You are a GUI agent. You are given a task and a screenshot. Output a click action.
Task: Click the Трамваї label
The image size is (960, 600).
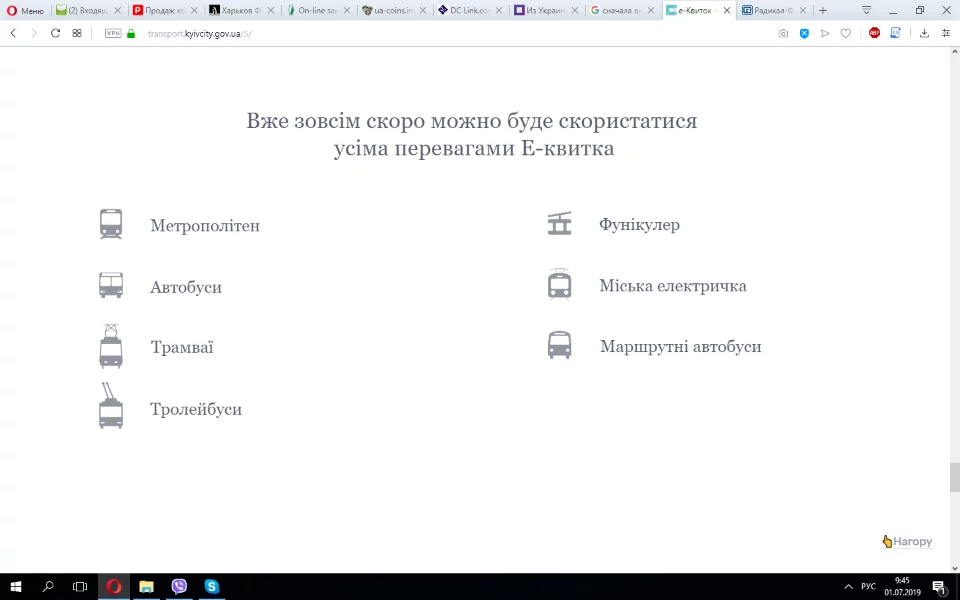click(182, 347)
